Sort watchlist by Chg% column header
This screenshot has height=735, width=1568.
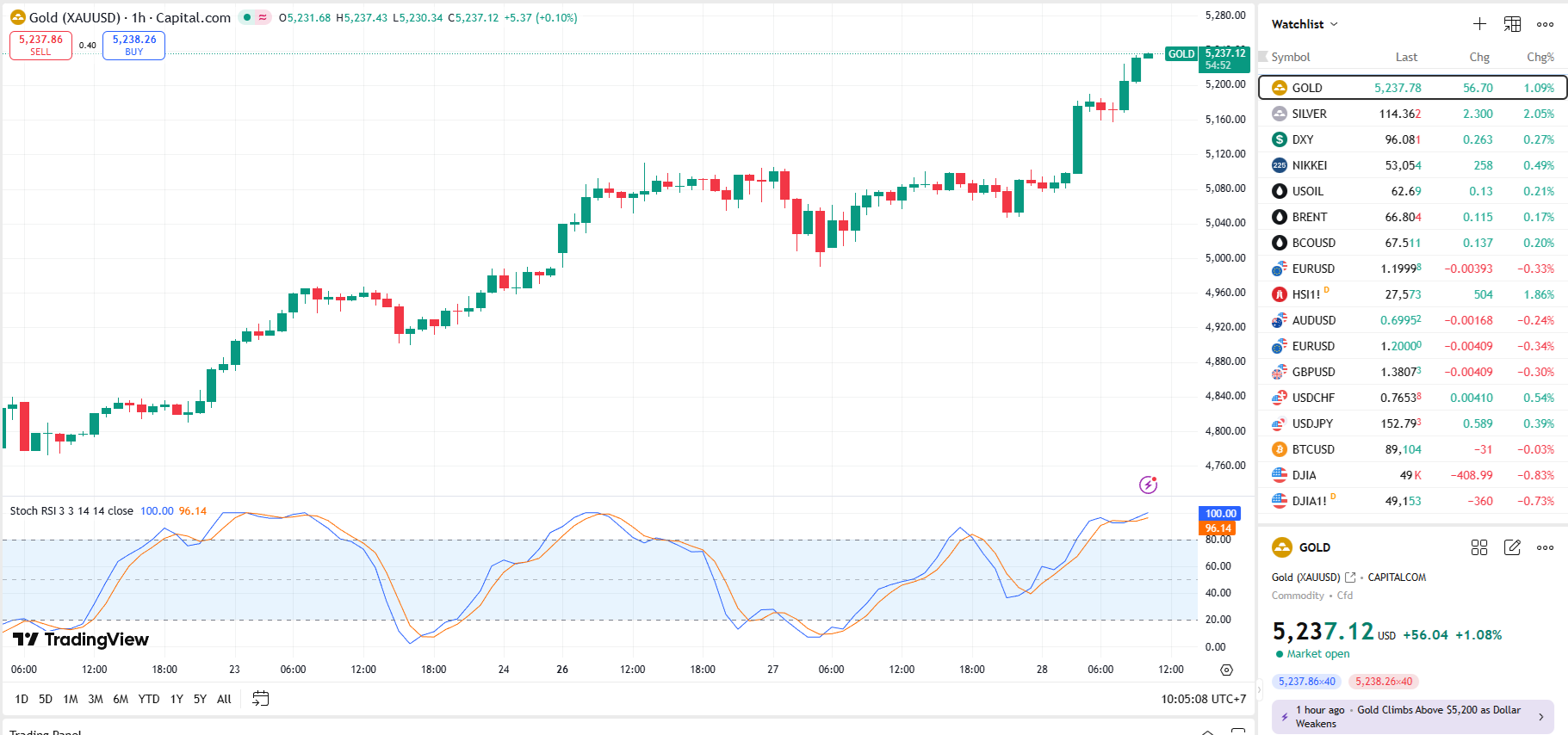(x=1540, y=57)
